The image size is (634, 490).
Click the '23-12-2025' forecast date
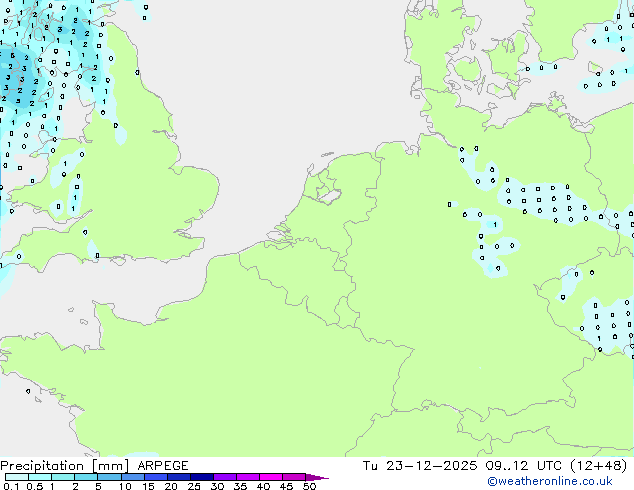(431, 466)
